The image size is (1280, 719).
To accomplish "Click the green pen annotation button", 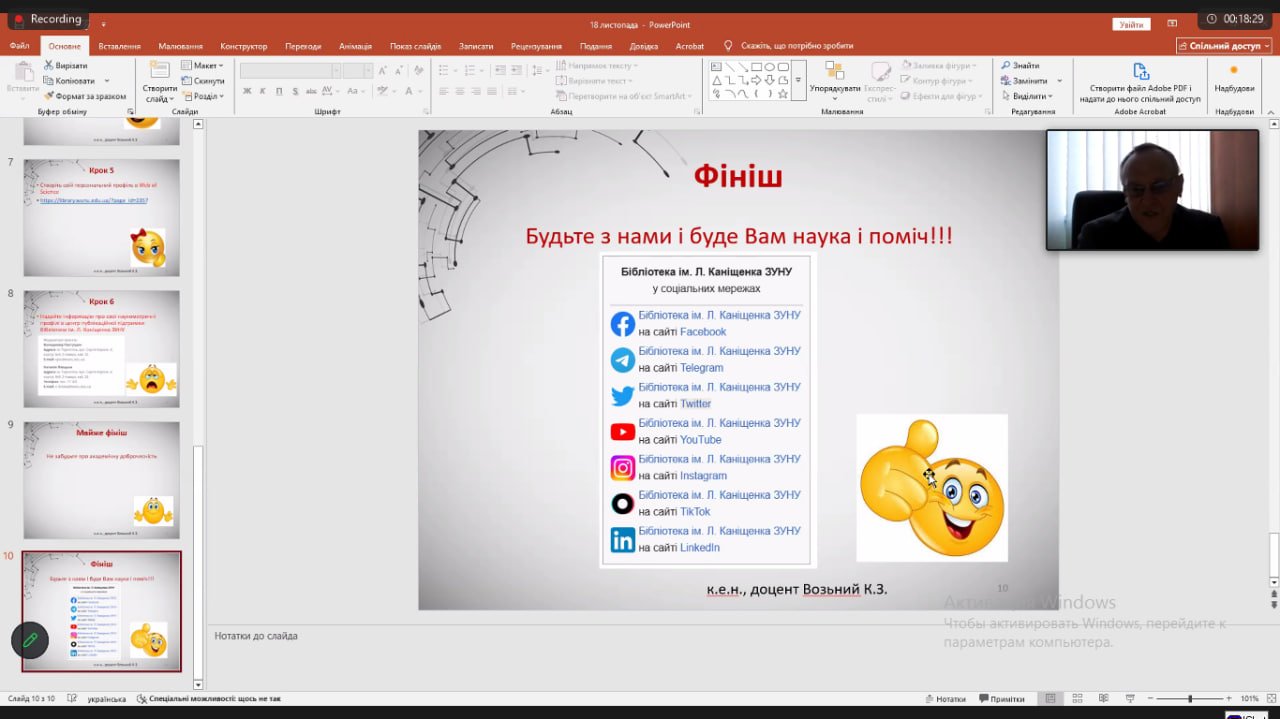I will click(30, 640).
